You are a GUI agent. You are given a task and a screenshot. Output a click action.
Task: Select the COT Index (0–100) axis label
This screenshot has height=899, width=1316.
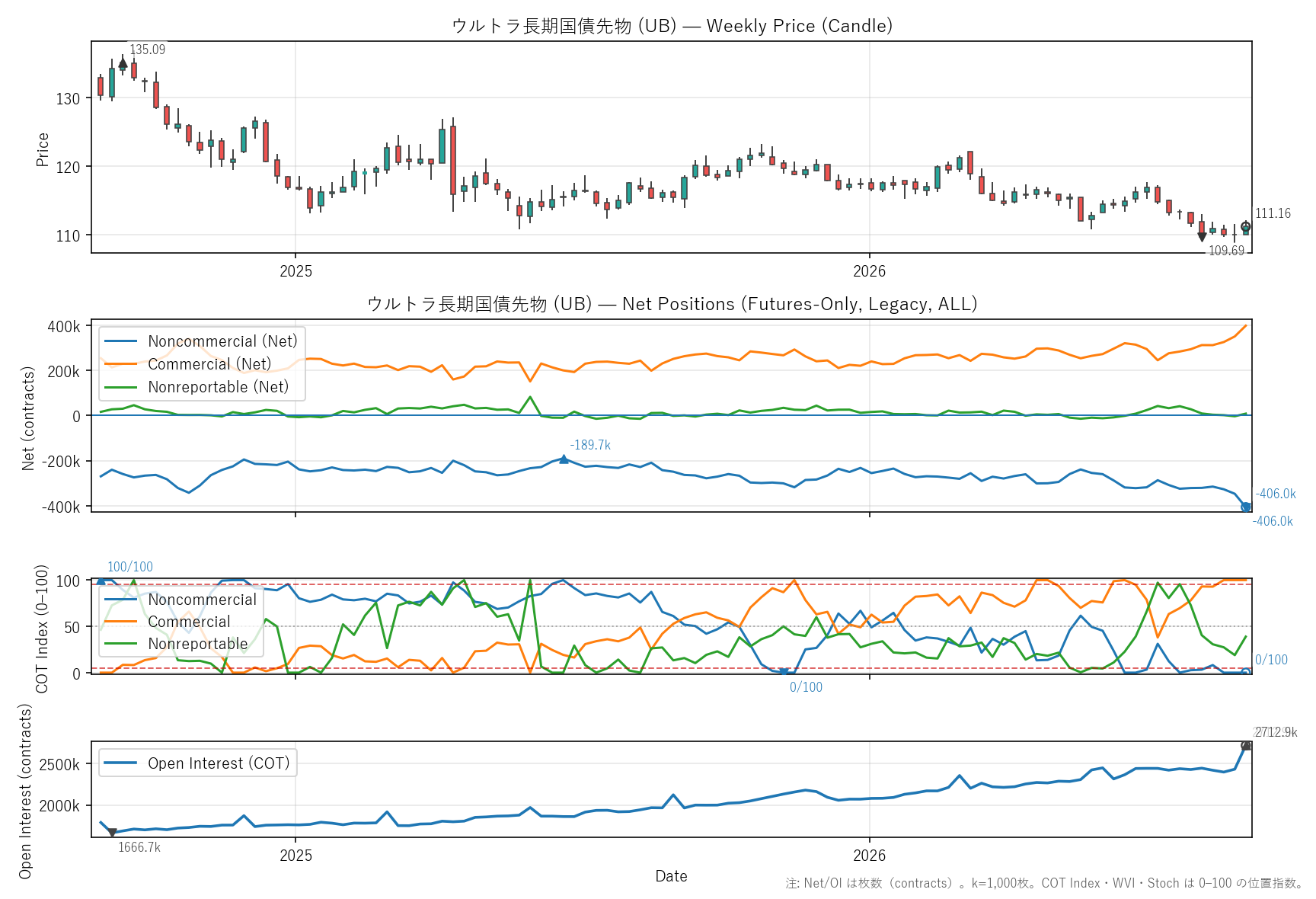click(42, 629)
